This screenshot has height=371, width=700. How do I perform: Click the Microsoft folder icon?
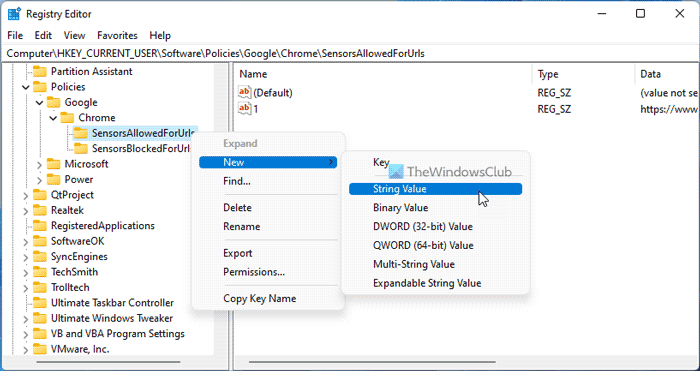(x=54, y=164)
